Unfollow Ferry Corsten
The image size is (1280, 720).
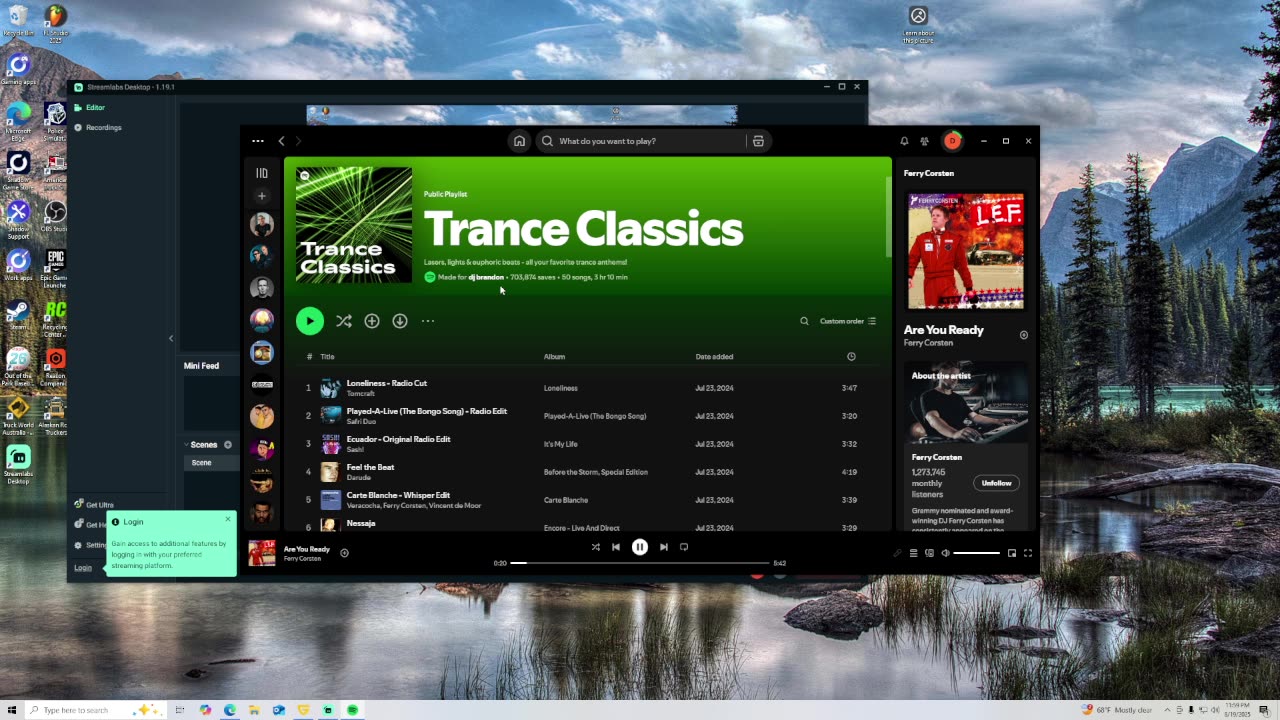(996, 483)
